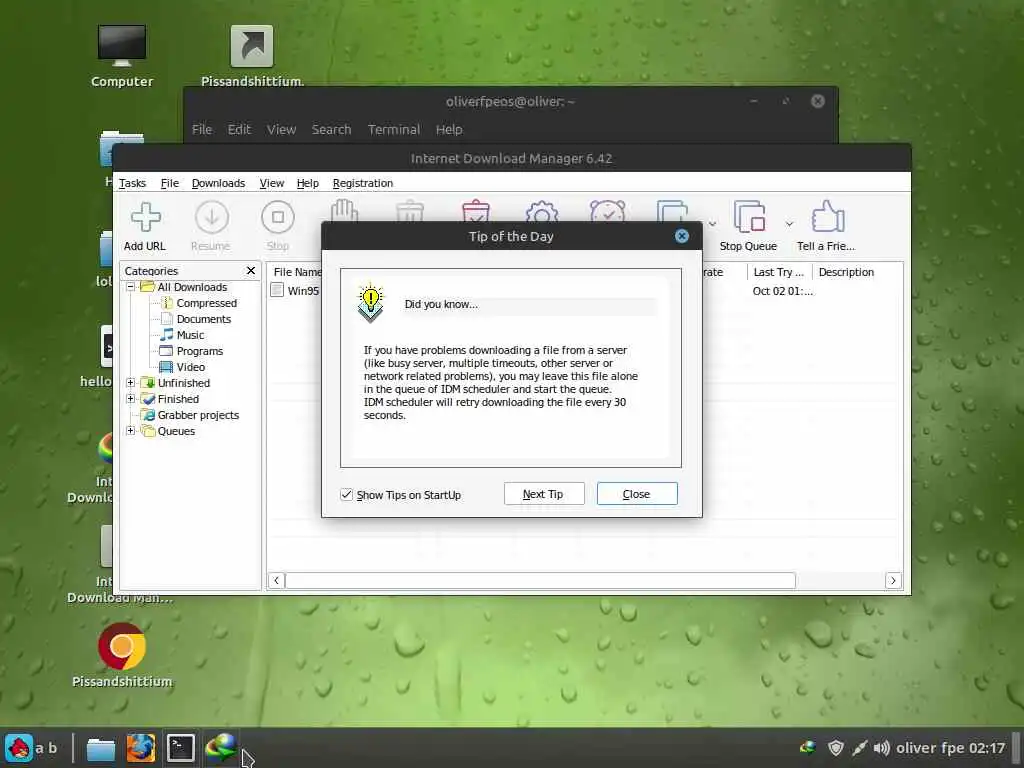Close the Tip of the Day dialog

point(682,236)
